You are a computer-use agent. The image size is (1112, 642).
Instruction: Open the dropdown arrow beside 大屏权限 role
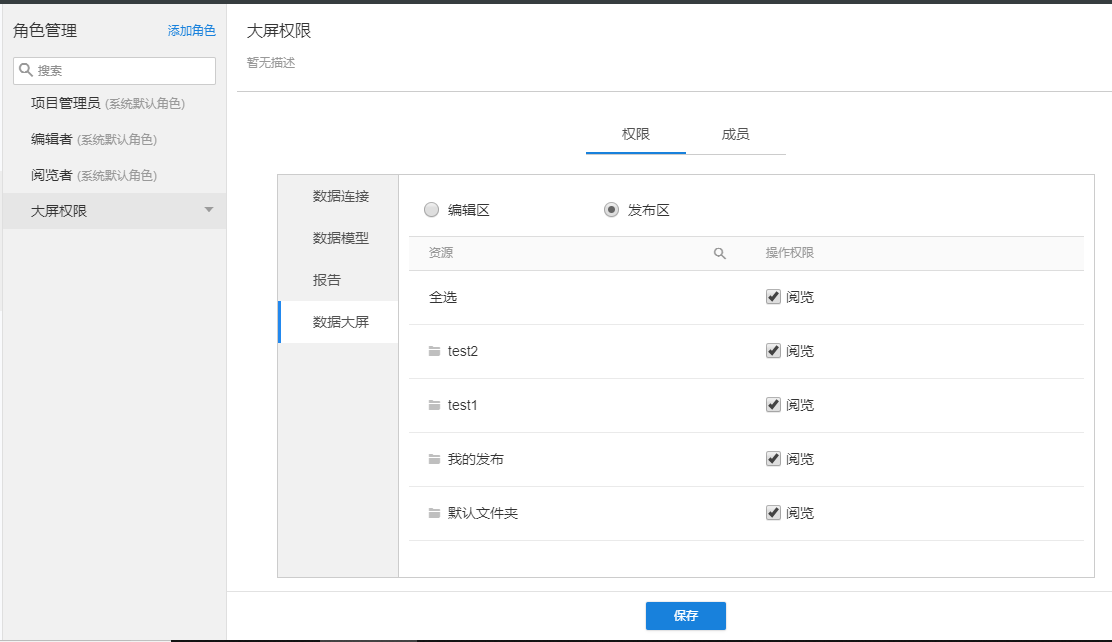pyautogui.click(x=209, y=210)
